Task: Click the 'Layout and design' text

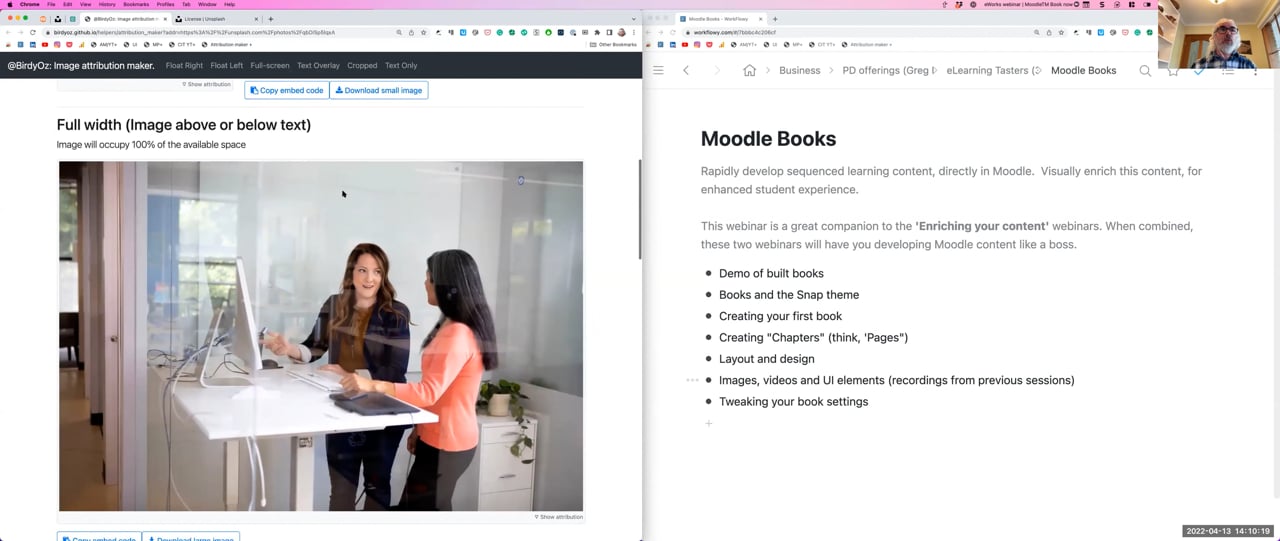Action: click(766, 359)
